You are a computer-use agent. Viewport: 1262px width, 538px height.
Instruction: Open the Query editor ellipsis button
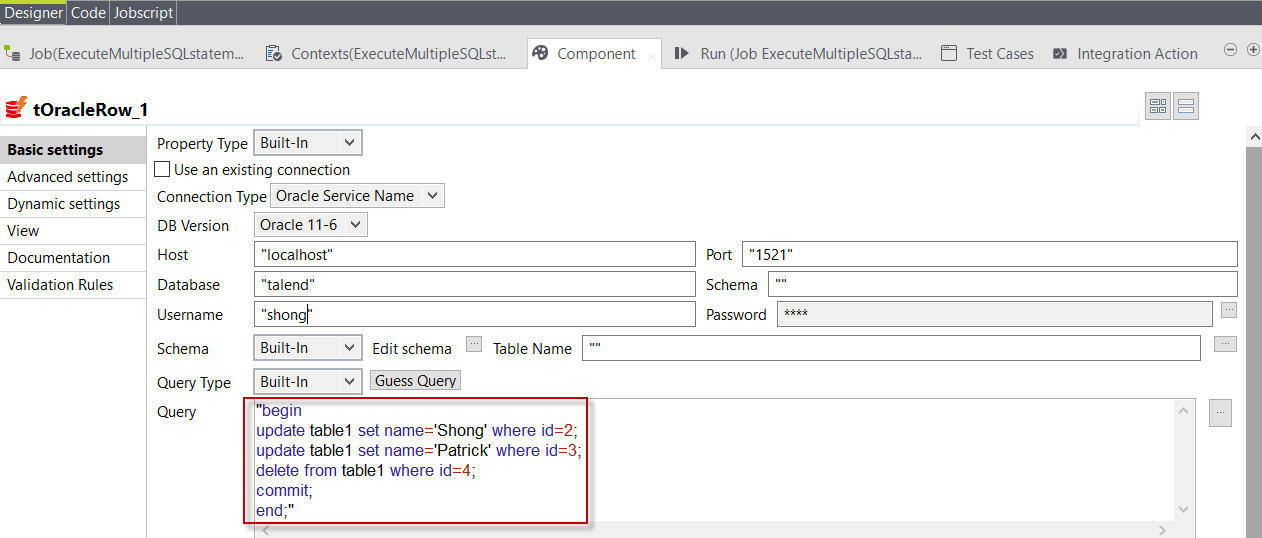coord(1220,413)
